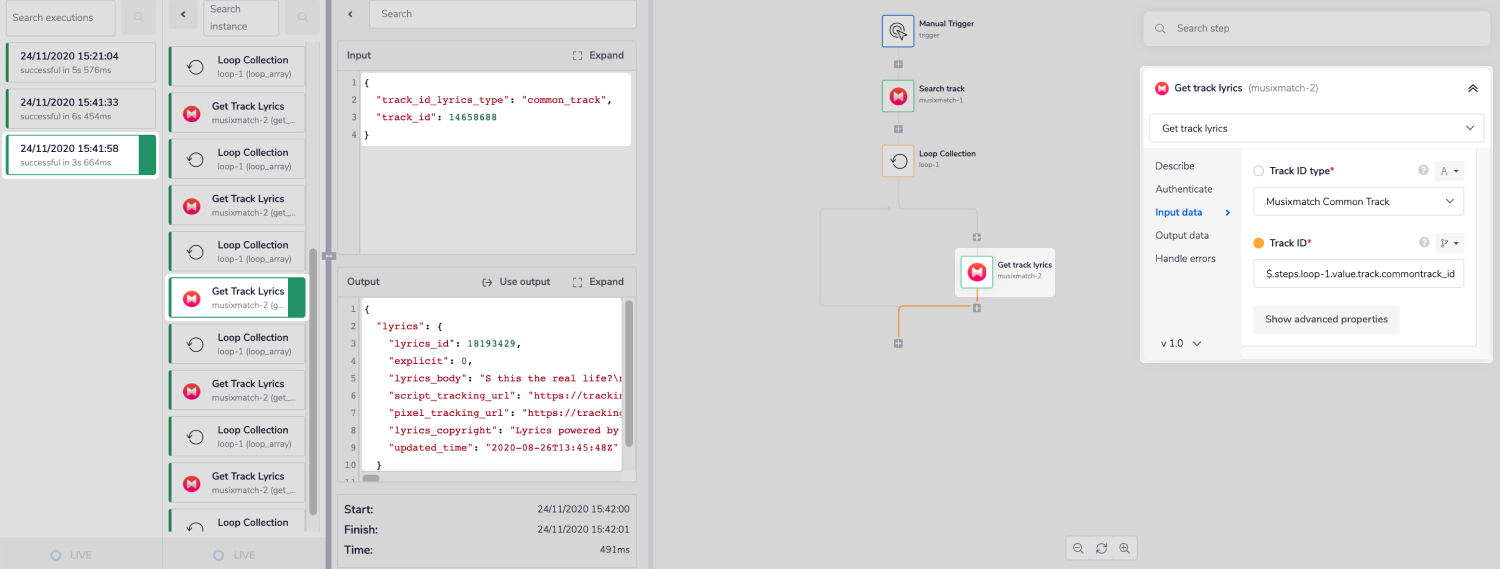Toggle the Track ID type radio circle
The height and width of the screenshot is (569, 1500).
point(1258,171)
